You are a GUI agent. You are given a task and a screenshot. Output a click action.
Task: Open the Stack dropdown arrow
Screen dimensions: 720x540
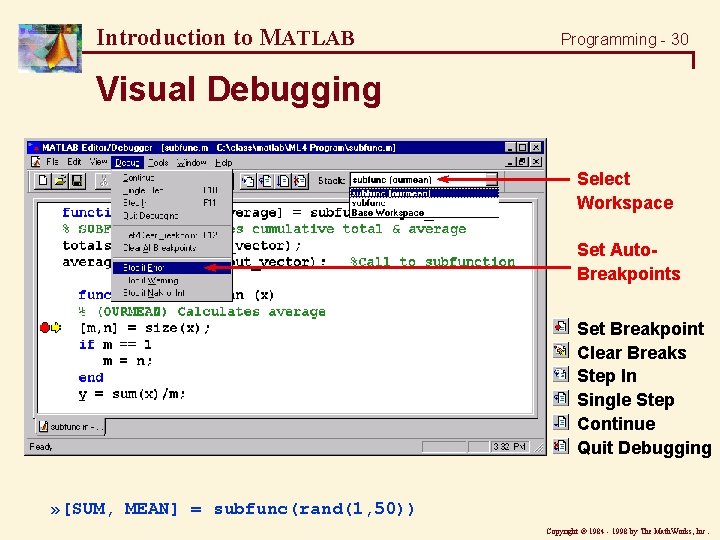coord(491,180)
